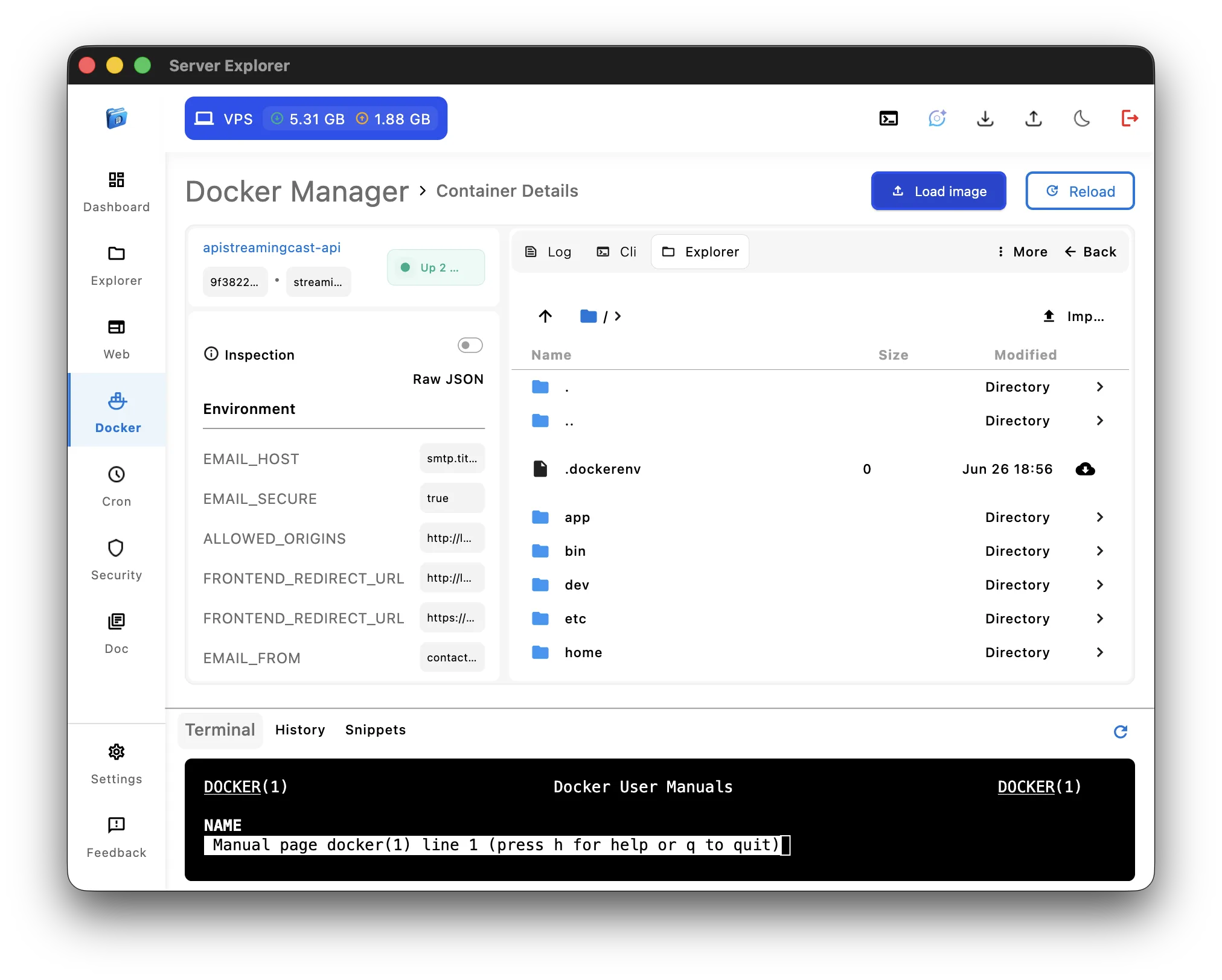Click the root folder in the breadcrumb path

tap(587, 316)
